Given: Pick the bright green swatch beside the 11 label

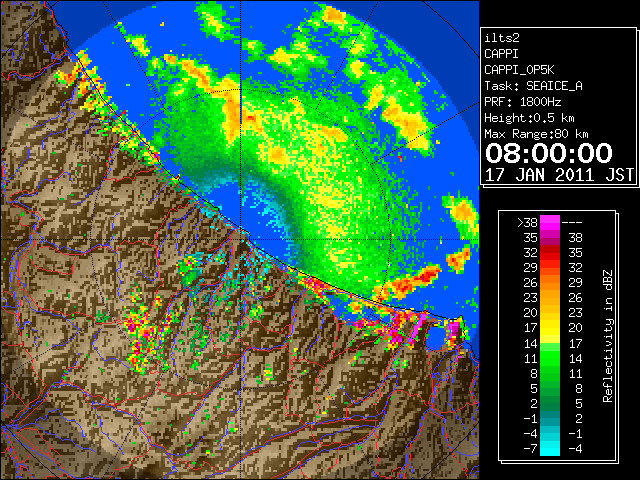Looking at the screenshot, I should point(550,358).
